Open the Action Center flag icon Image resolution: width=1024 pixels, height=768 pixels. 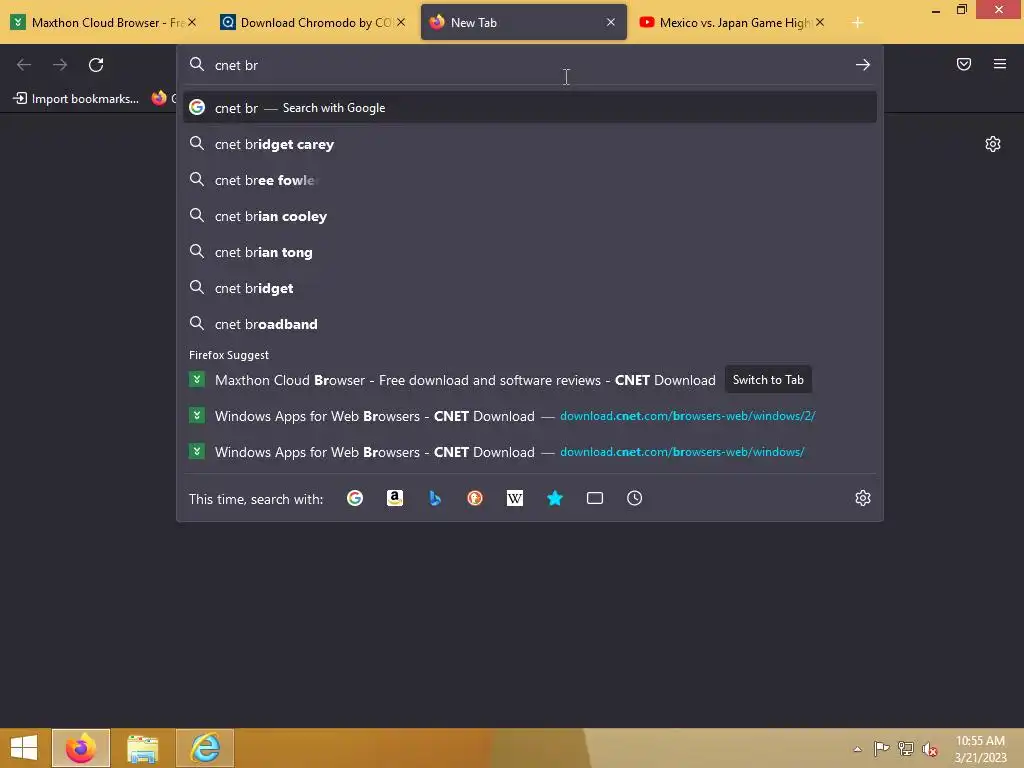pos(882,748)
